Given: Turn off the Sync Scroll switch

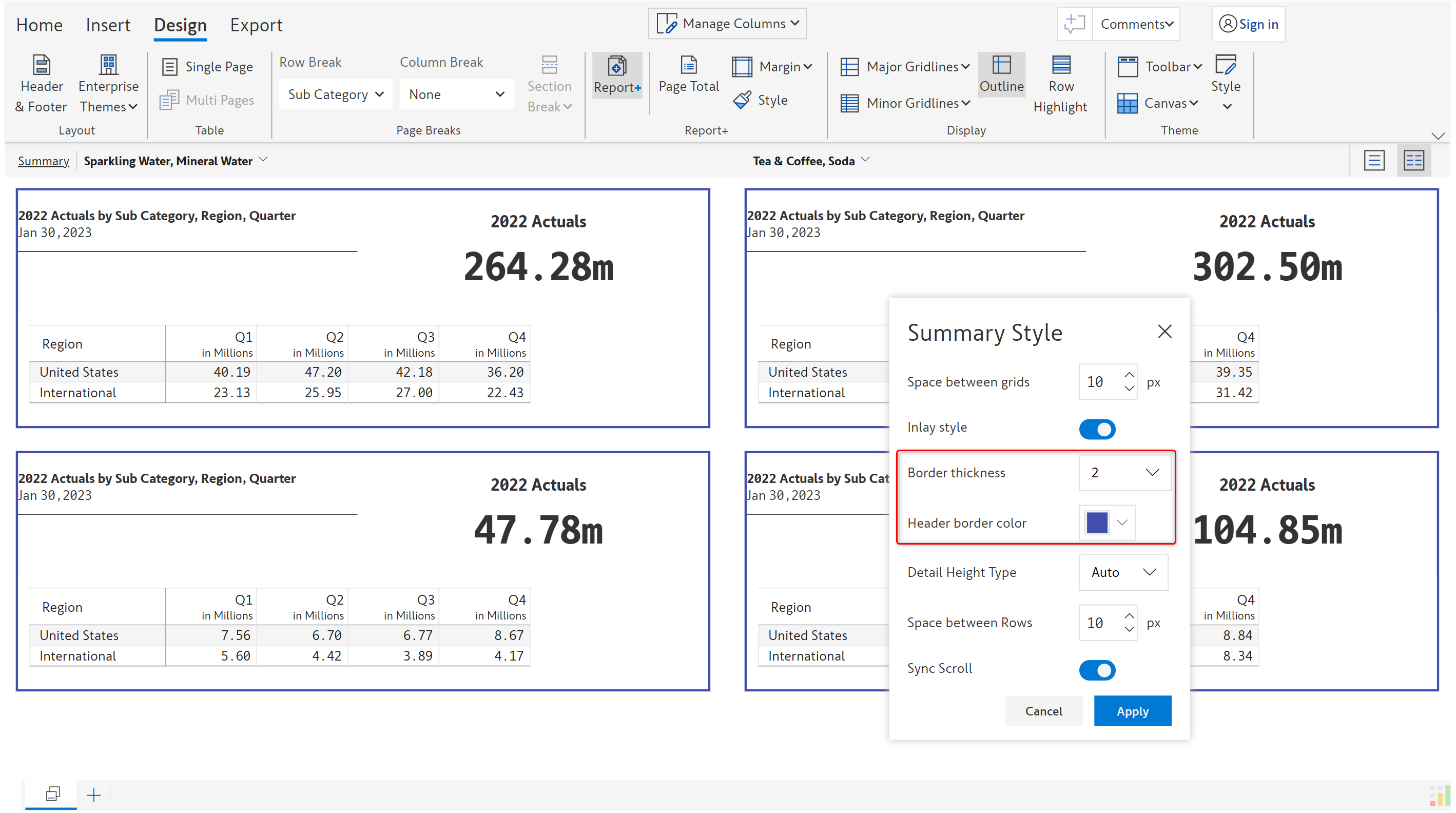Looking at the screenshot, I should click(1097, 670).
